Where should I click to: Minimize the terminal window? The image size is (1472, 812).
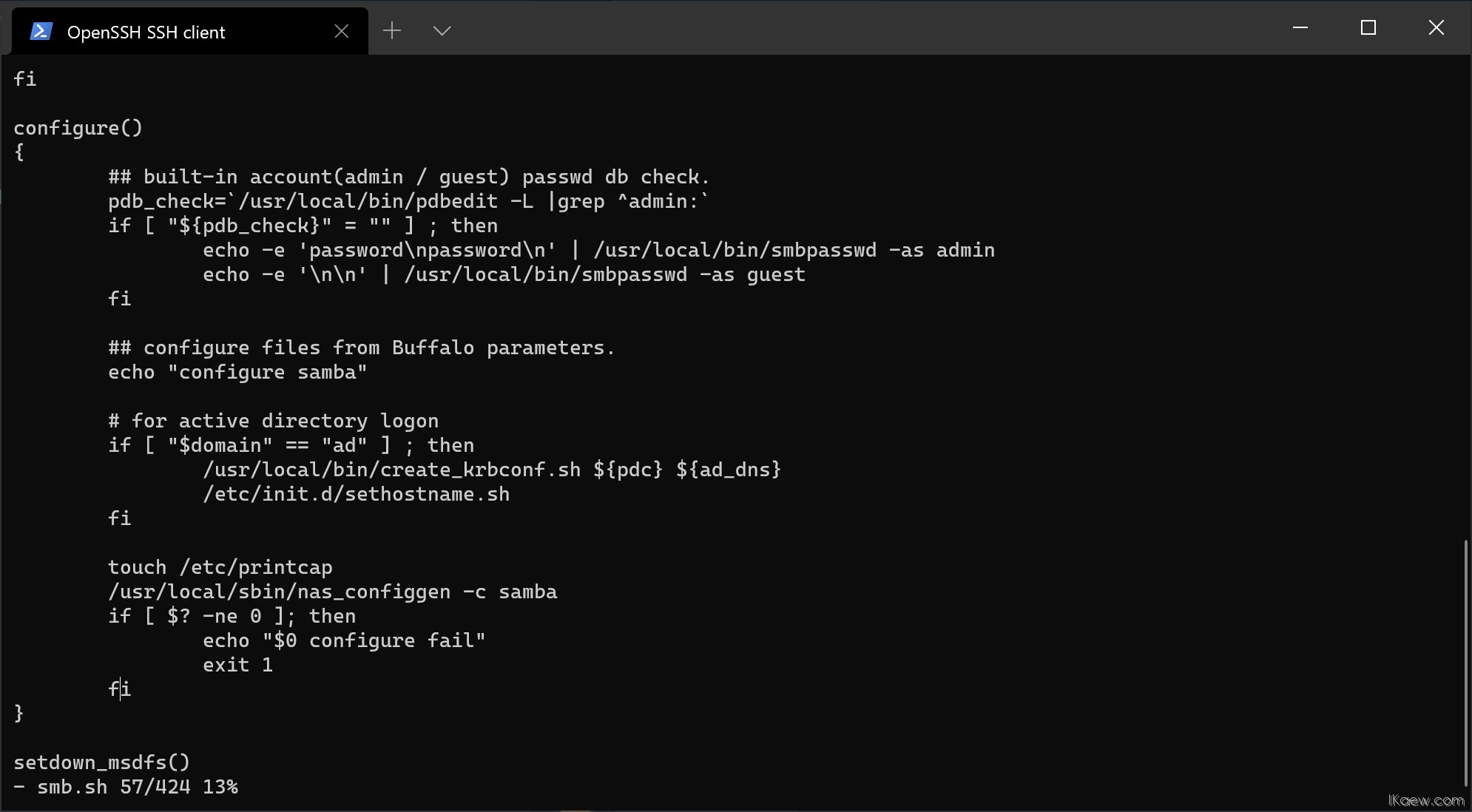coord(1300,28)
